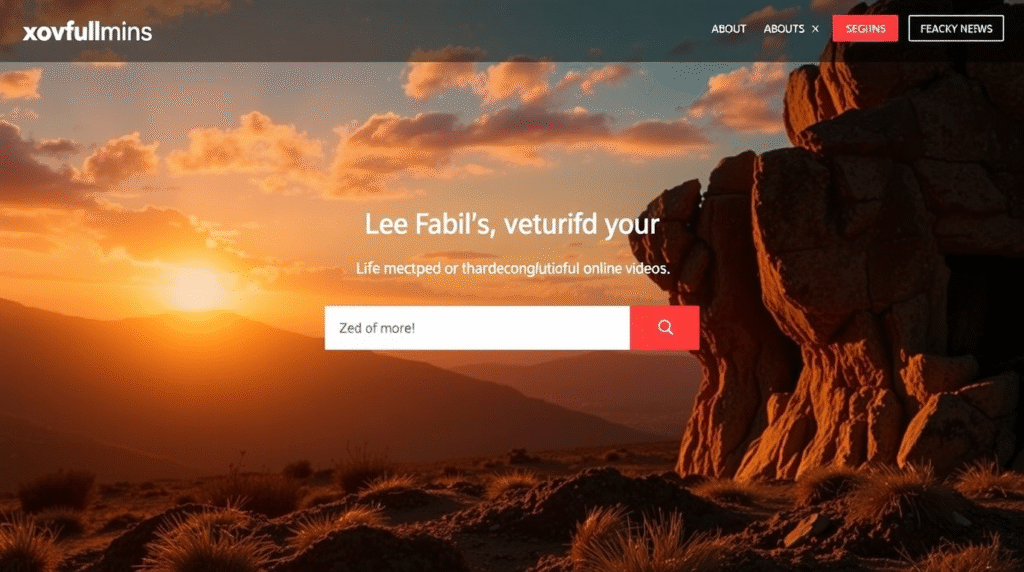Click the 'Zed of more!' placeholder text
The width and height of the screenshot is (1024, 572).
coord(377,328)
